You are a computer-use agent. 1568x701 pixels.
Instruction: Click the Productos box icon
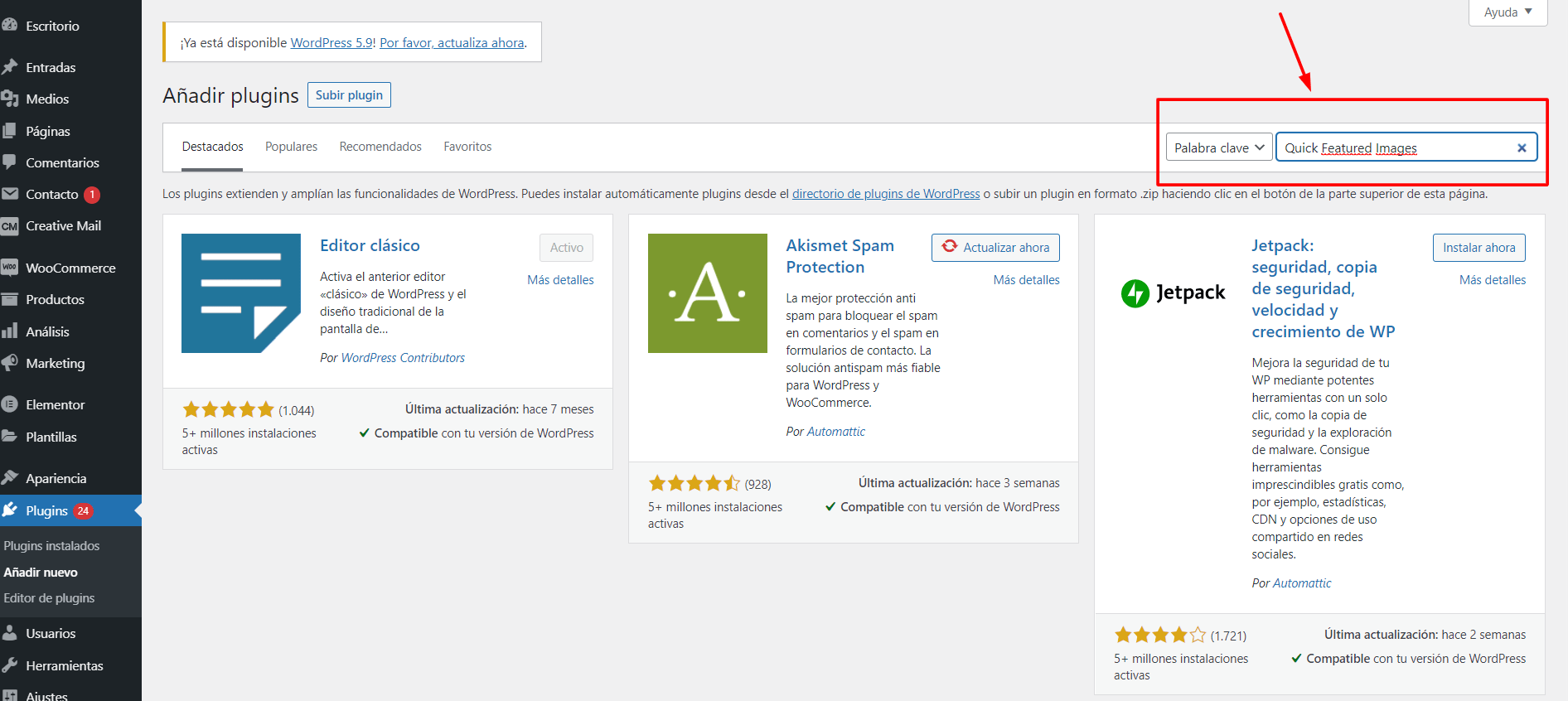click(10, 299)
